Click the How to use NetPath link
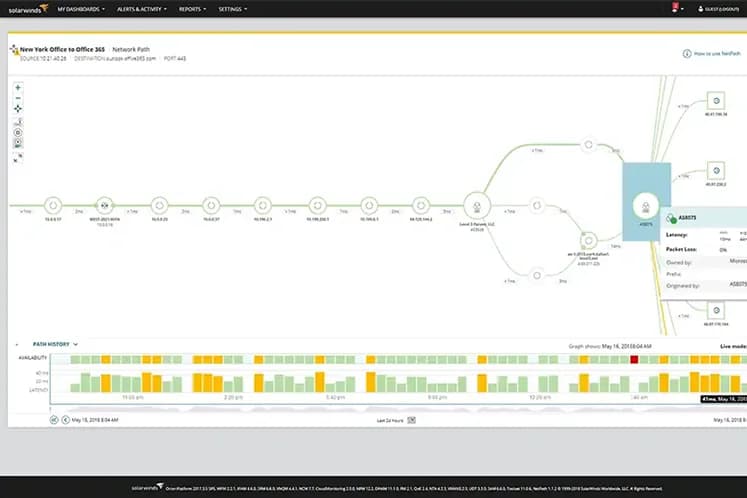747x498 pixels. 717,53
